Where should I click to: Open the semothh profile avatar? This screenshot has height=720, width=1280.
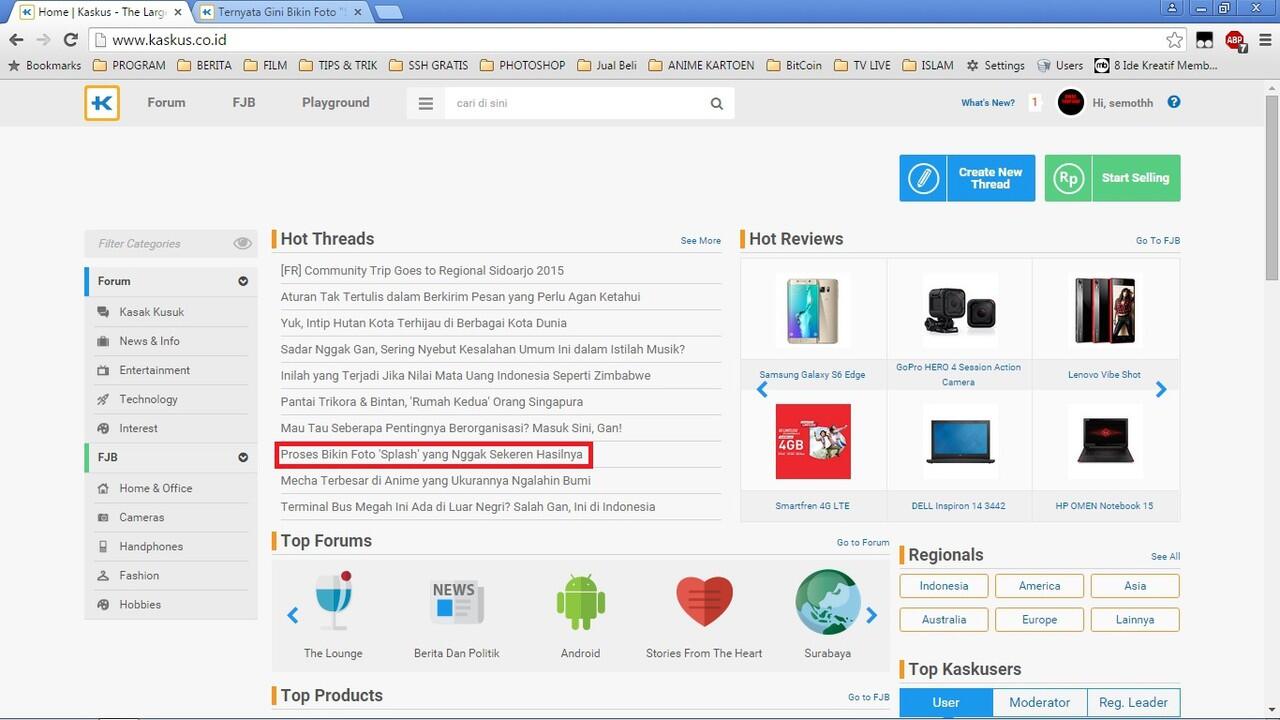point(1071,102)
